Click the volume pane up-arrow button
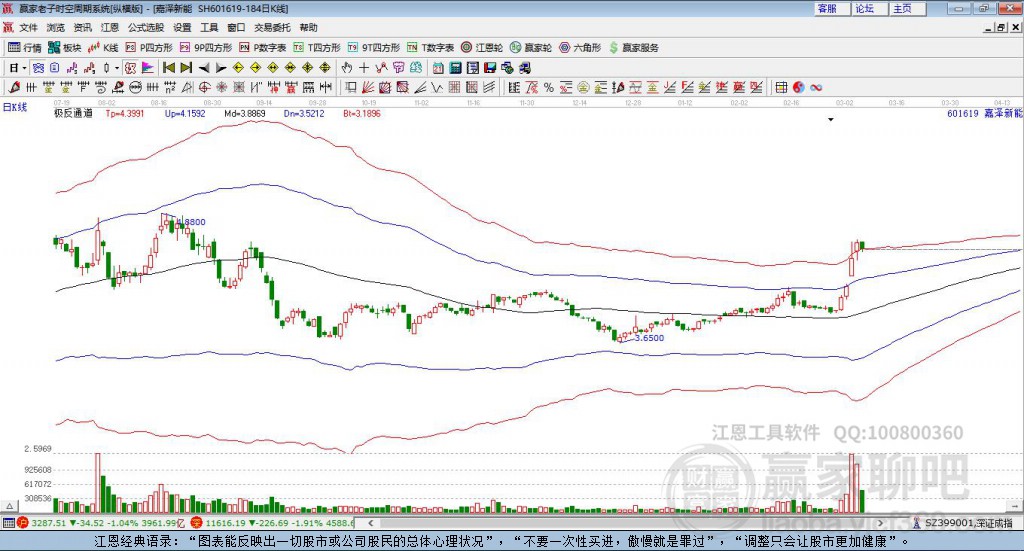 coord(9,506)
